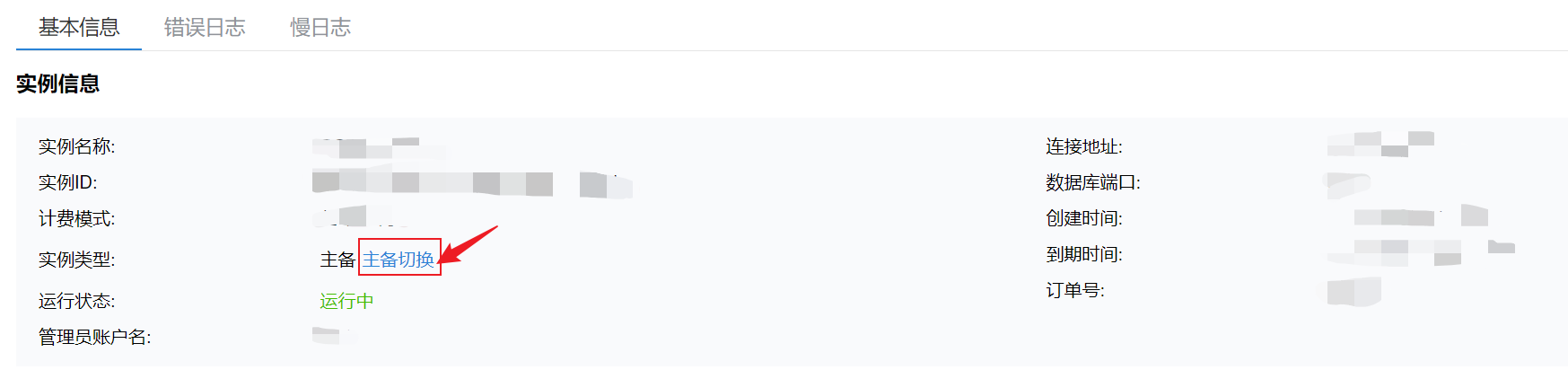Click the 实例类型 label
The width and height of the screenshot is (1568, 370).
point(77,260)
